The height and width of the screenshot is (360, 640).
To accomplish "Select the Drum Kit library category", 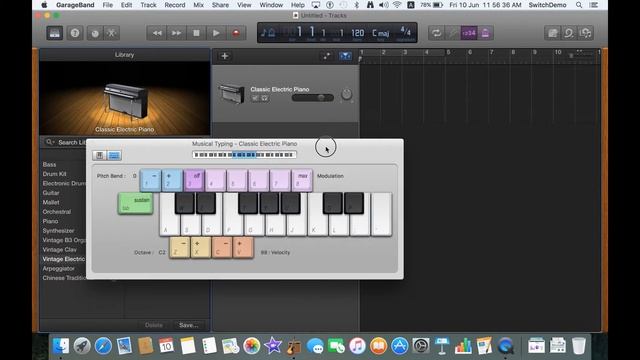I will pyautogui.click(x=54, y=174).
